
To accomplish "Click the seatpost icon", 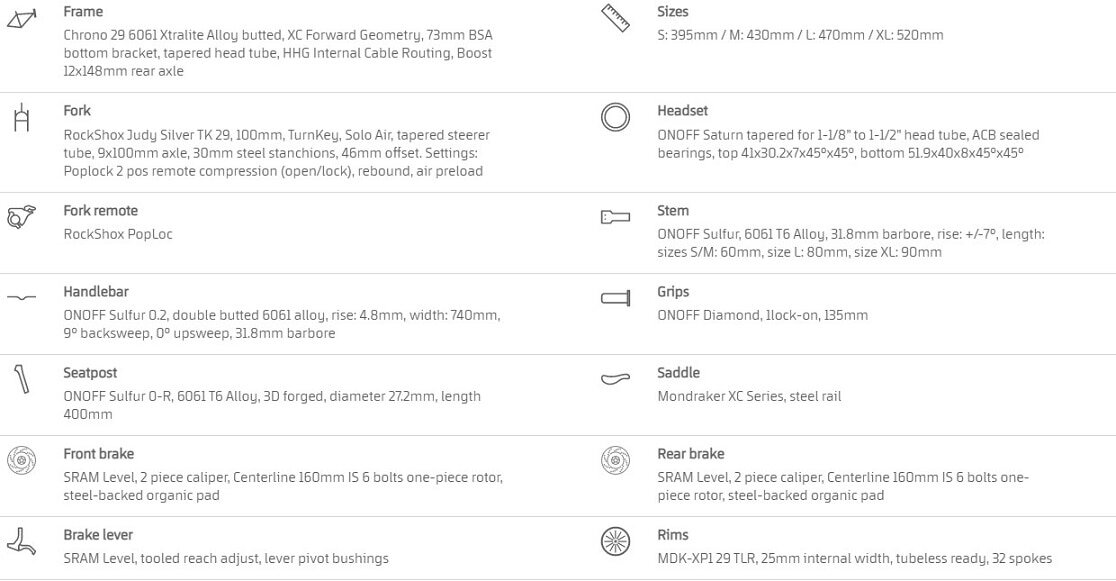I will pos(21,379).
